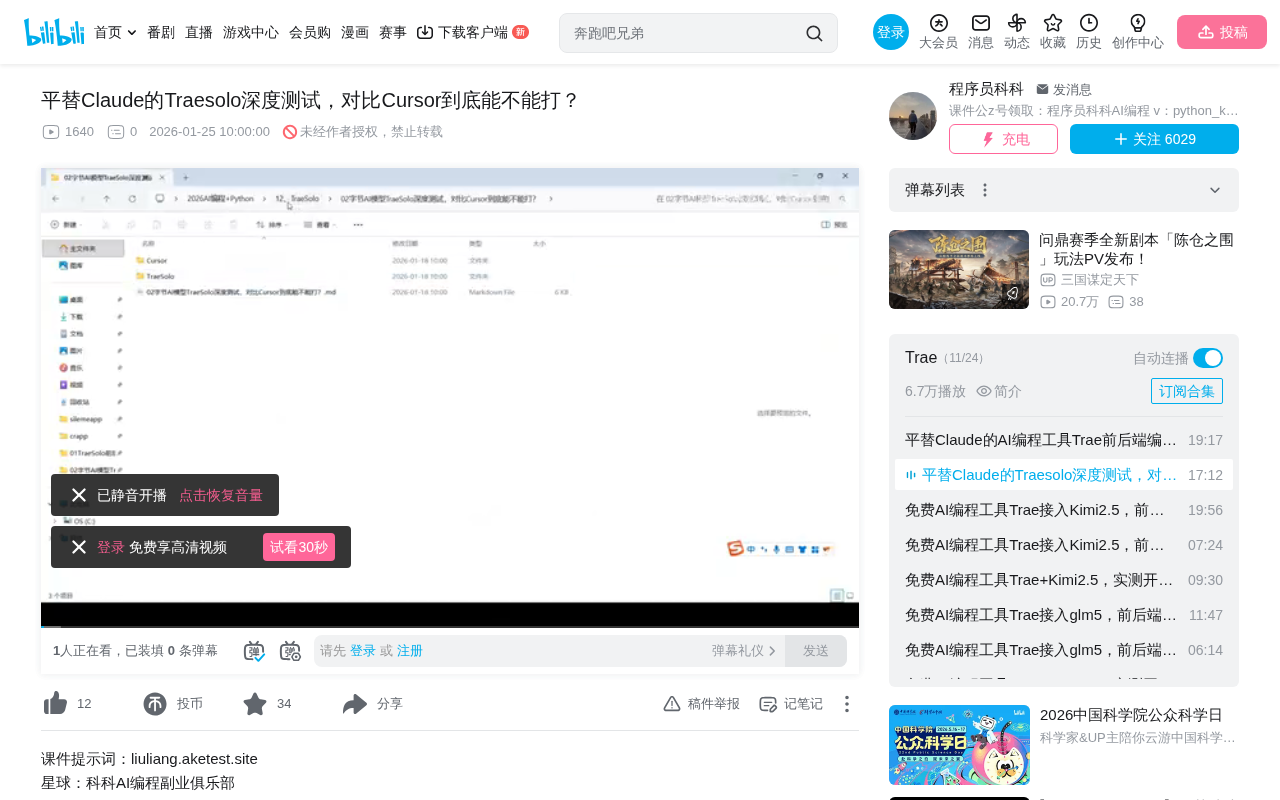The image size is (1280, 800).
Task: Play playlist item with duration 06:14
Action: 1064,650
